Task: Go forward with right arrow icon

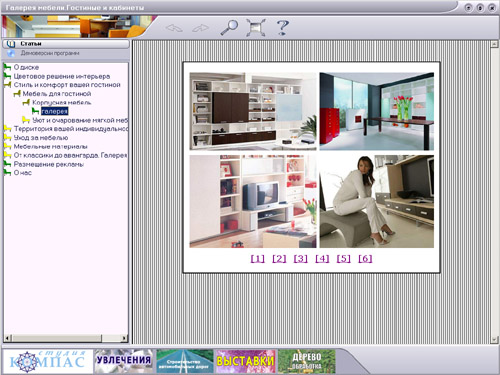Action: click(200, 28)
